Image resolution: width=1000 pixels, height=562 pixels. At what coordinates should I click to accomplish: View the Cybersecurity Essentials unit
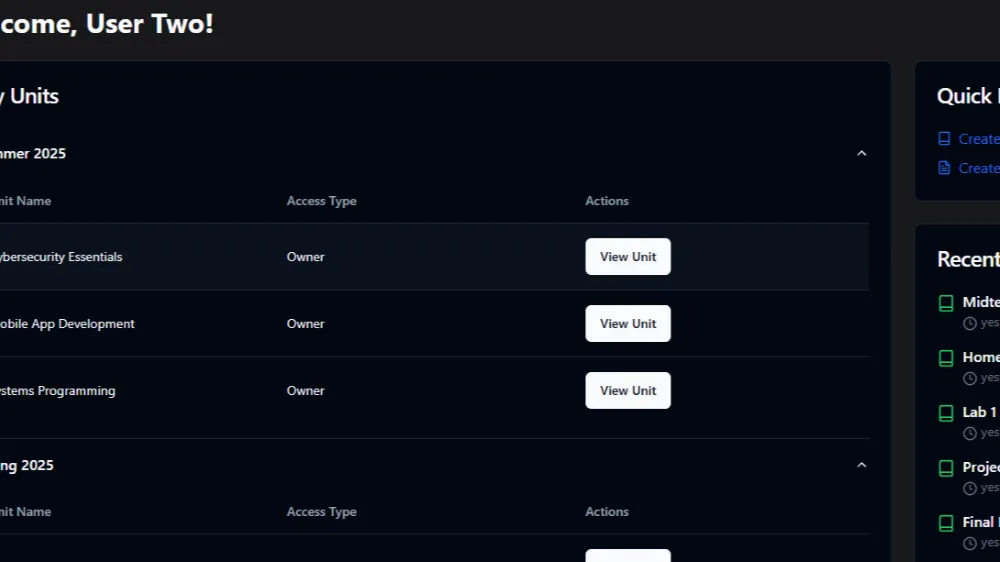(x=628, y=256)
